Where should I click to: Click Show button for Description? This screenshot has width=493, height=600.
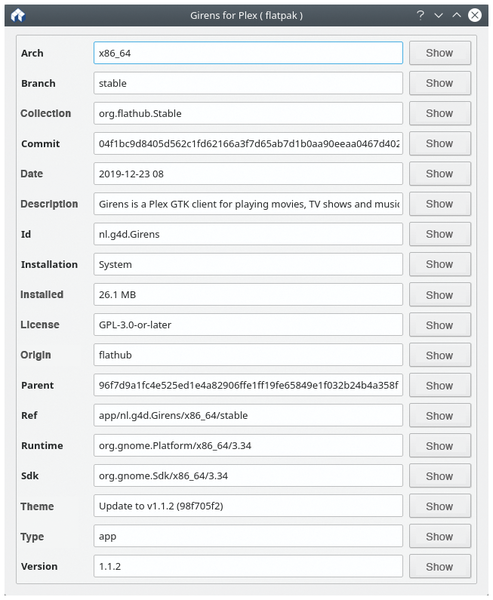440,204
